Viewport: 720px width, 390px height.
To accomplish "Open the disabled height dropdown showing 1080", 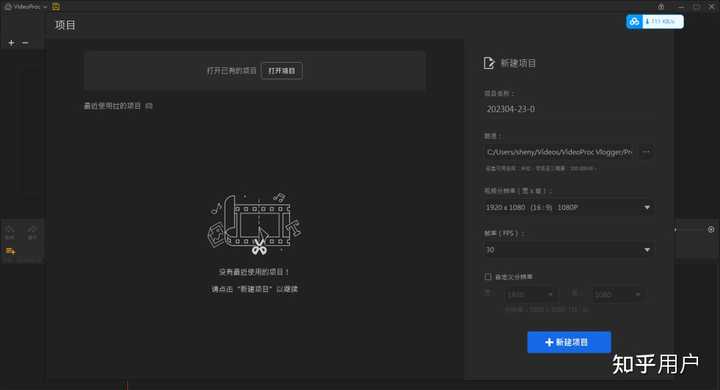I will click(617, 294).
